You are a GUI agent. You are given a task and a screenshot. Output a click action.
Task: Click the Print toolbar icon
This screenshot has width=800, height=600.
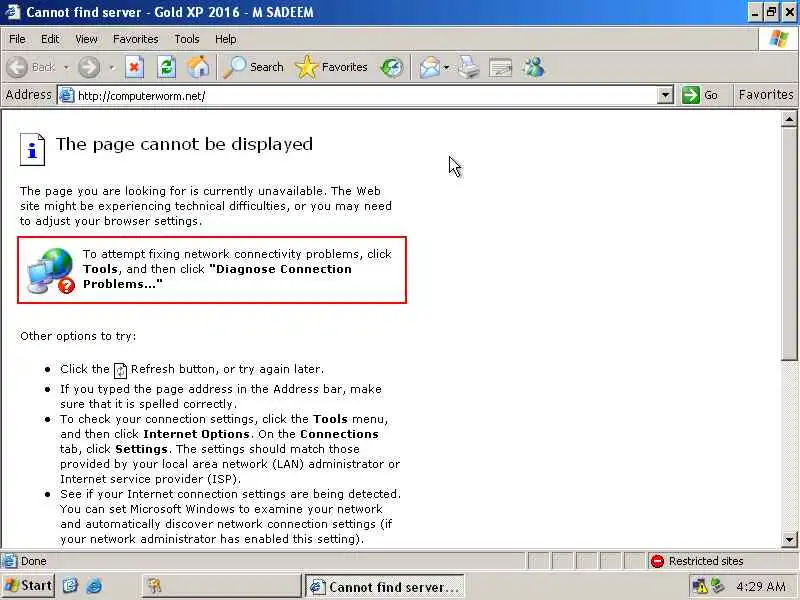pos(468,67)
